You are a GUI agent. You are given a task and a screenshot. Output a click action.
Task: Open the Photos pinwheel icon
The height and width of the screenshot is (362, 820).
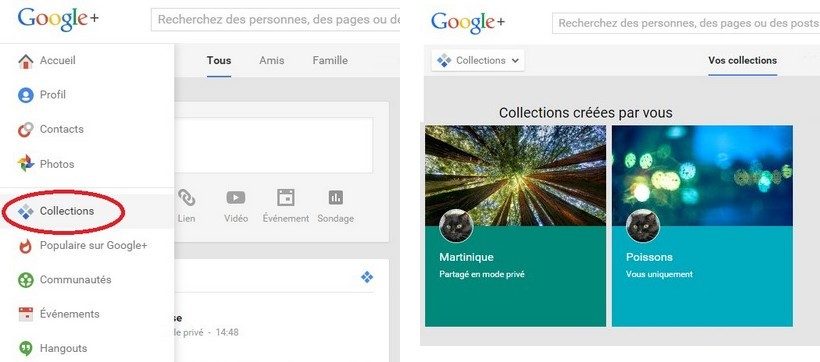click(x=26, y=164)
